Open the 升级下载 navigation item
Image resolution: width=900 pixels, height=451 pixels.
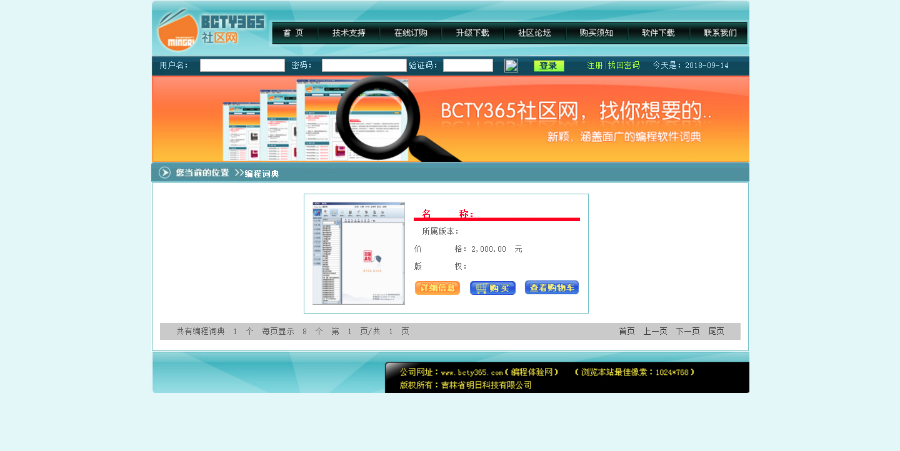click(x=473, y=33)
